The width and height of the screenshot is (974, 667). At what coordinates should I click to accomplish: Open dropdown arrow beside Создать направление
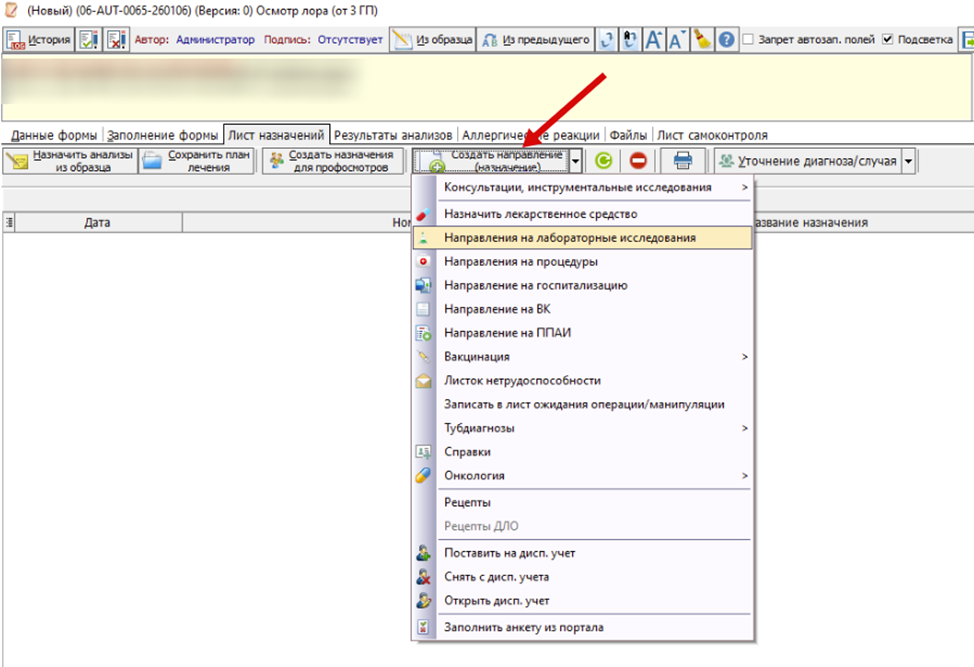(x=575, y=161)
